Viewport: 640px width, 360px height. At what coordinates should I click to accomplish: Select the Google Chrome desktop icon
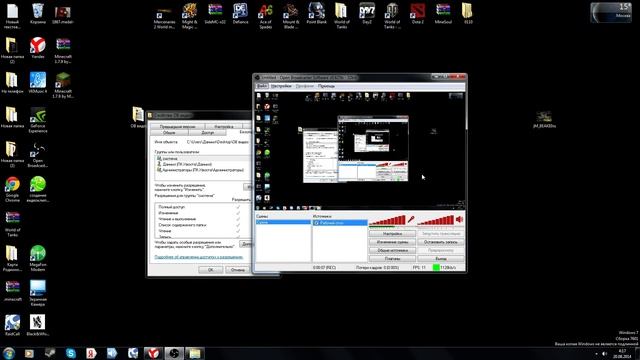12,189
